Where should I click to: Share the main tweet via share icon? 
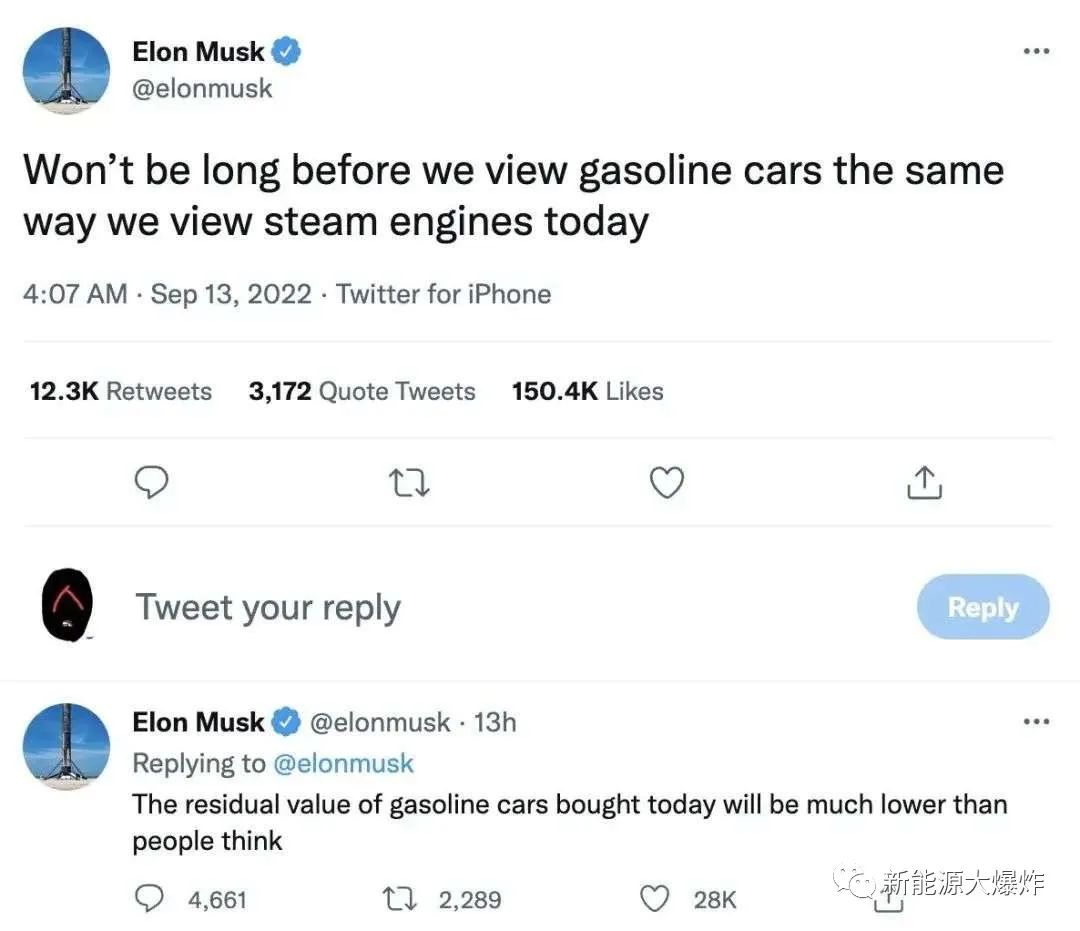point(924,483)
